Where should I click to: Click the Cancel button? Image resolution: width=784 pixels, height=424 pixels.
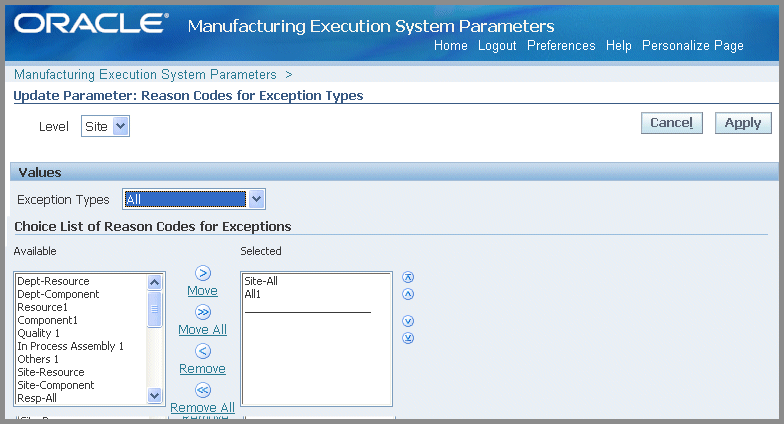pos(672,123)
